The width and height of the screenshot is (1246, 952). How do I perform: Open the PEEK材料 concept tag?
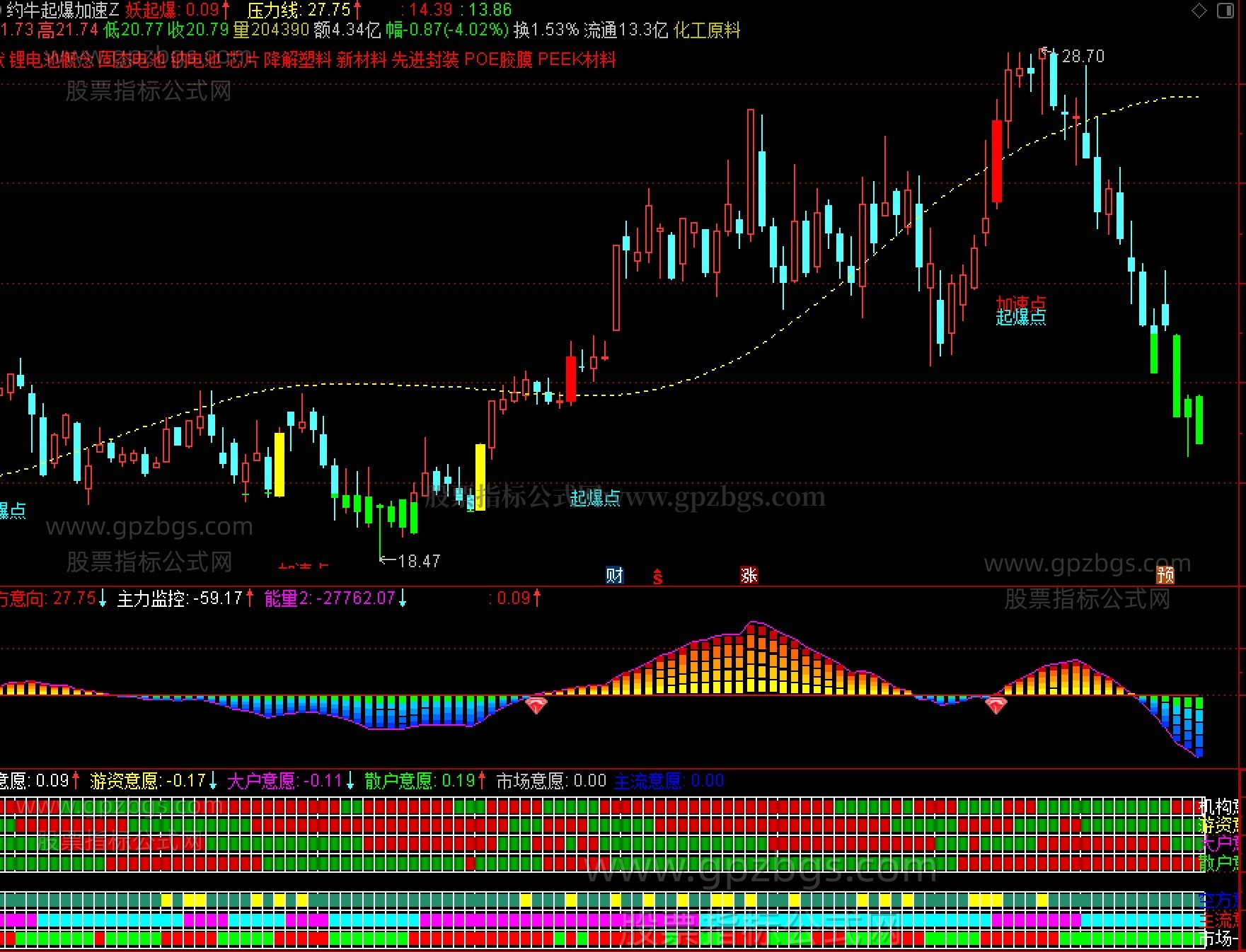click(x=577, y=59)
